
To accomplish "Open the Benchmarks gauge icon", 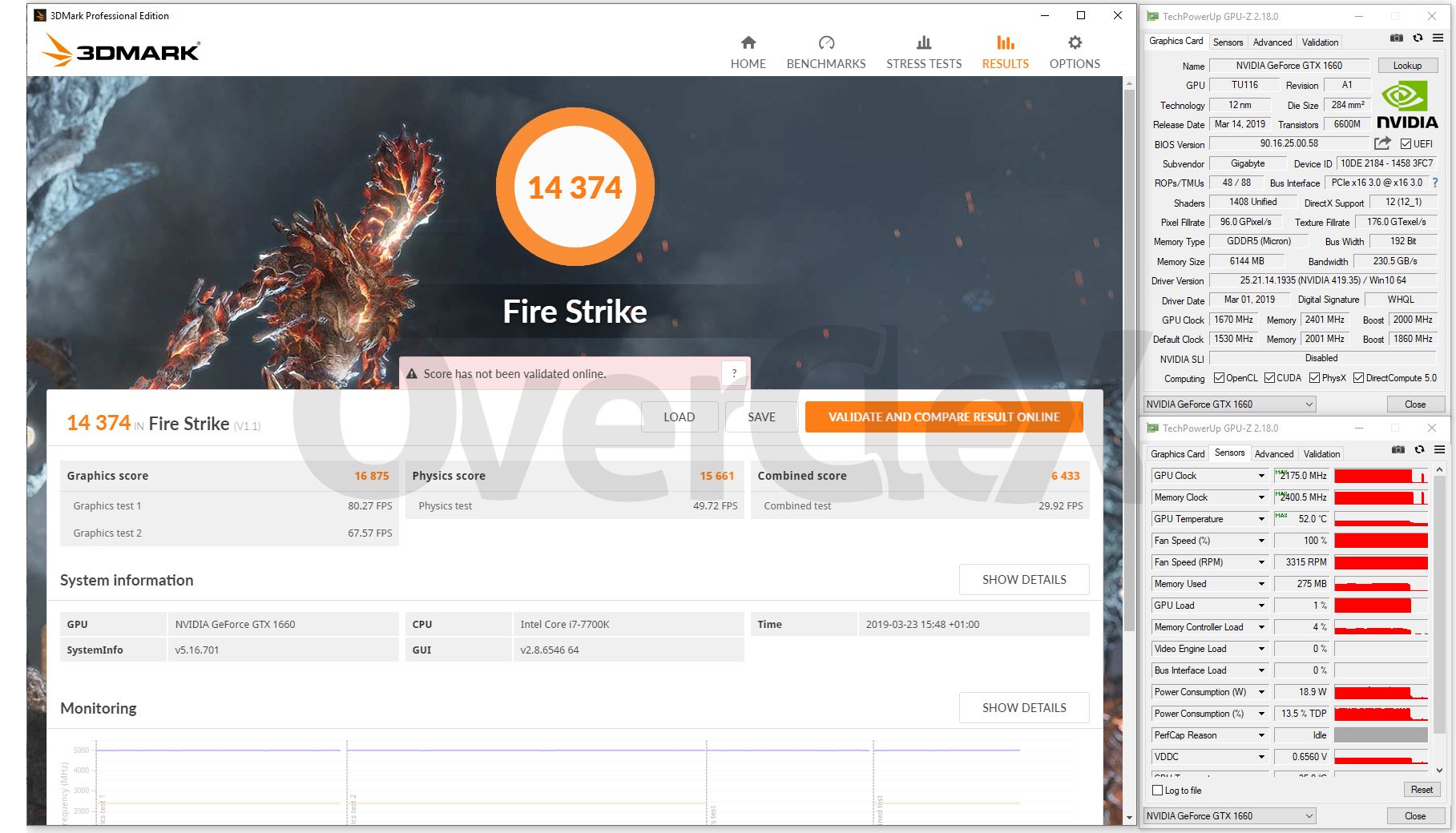I will pyautogui.click(x=826, y=42).
